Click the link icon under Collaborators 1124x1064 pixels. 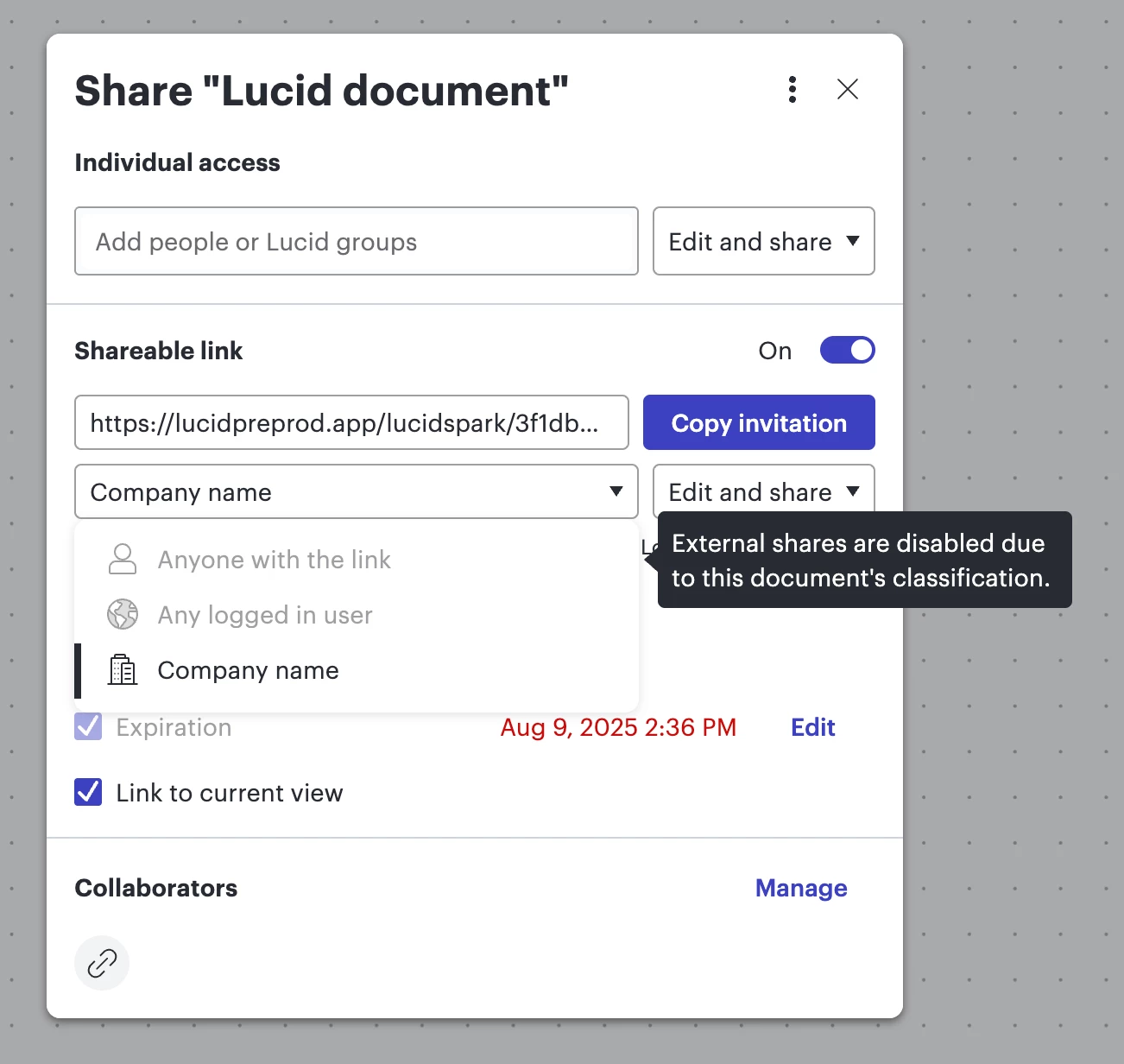pos(102,963)
